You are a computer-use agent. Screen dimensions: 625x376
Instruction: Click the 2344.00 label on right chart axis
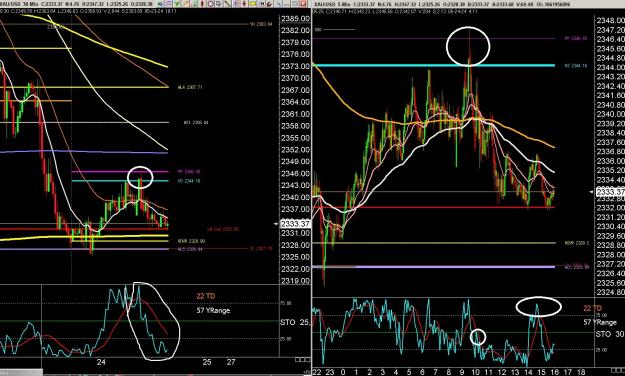tap(610, 67)
